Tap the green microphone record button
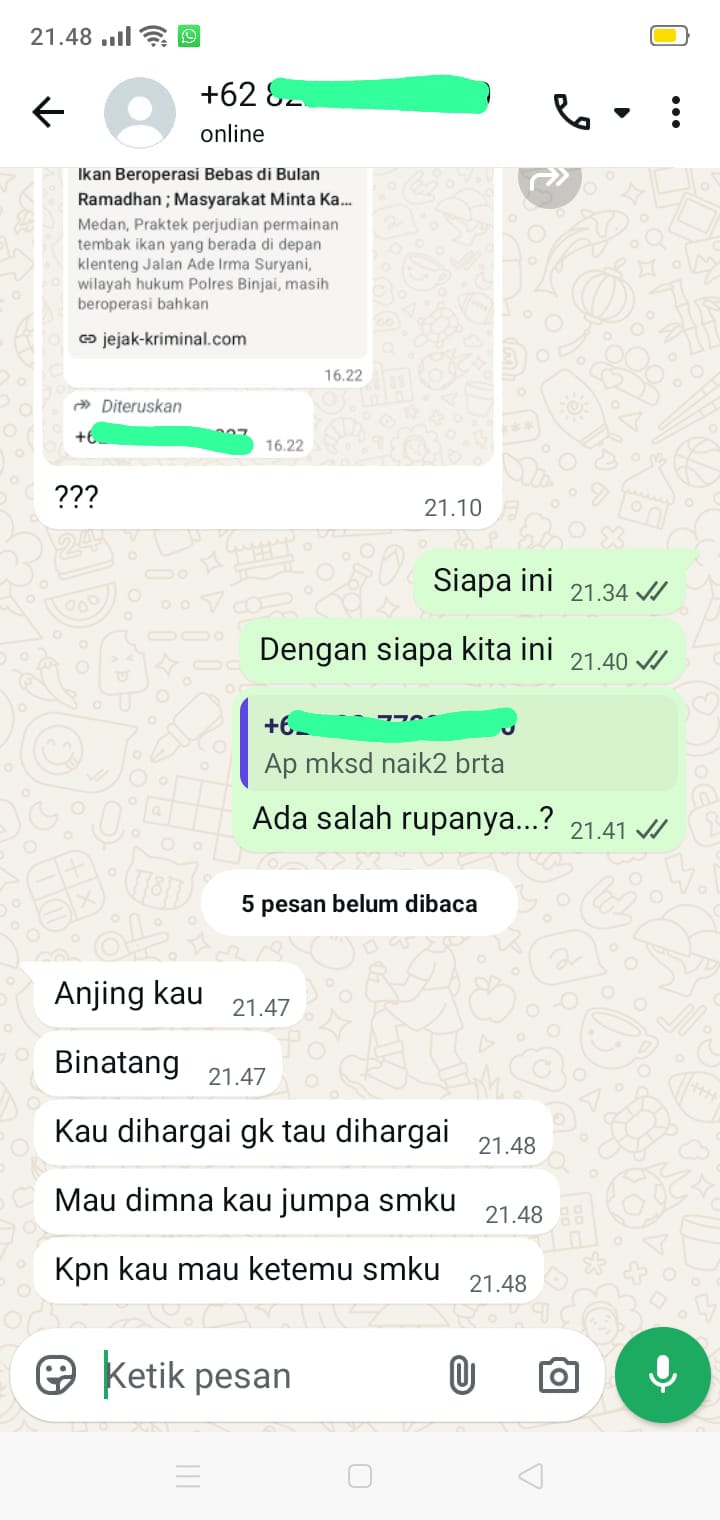 click(662, 1375)
